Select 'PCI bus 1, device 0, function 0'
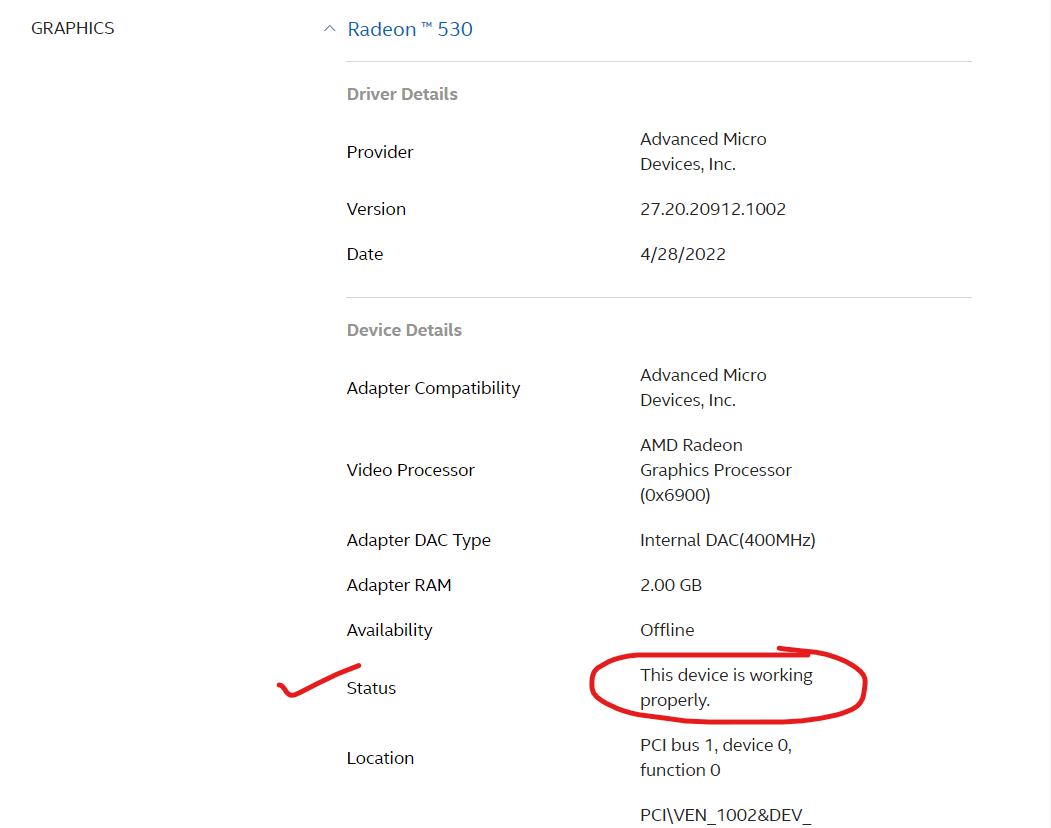Screen dimensions: 1051x828 click(x=716, y=758)
